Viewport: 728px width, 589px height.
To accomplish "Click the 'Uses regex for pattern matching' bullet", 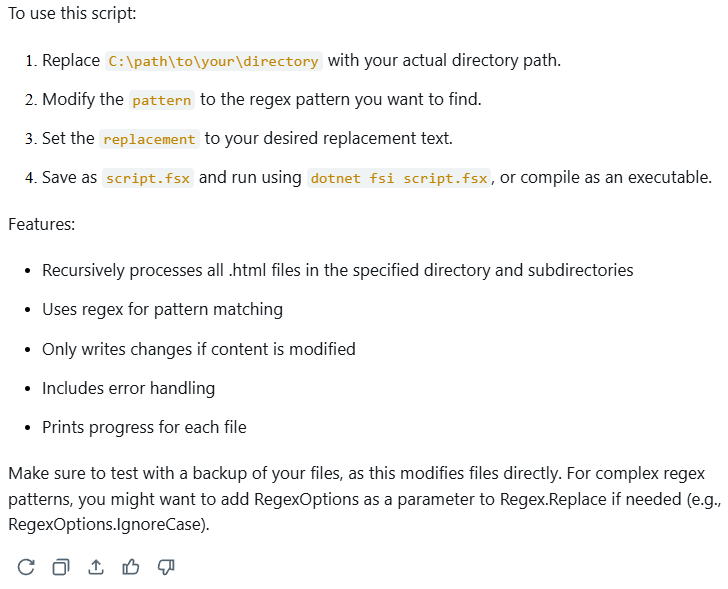I will [162, 310].
